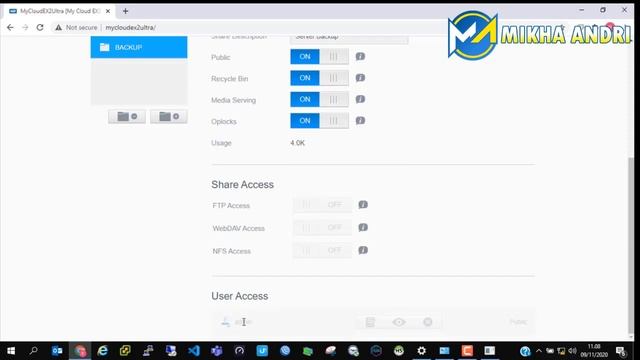The width and height of the screenshot is (640, 360).
Task: Select the MyCloudEX2Ultra browser tab
Action: point(59,11)
